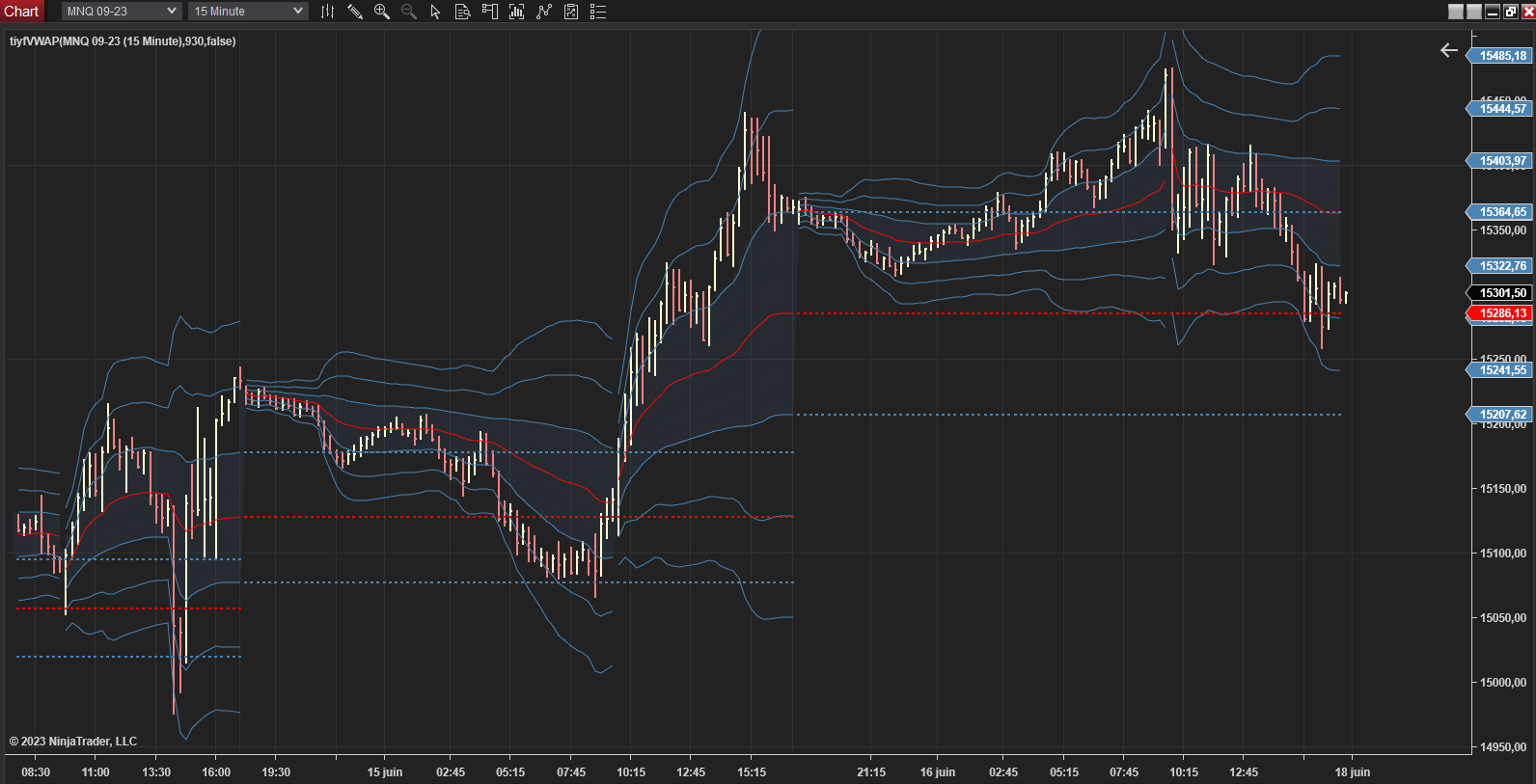The width and height of the screenshot is (1536, 784).
Task: Open the 15 Minute interval dropdown
Action: tap(249, 12)
